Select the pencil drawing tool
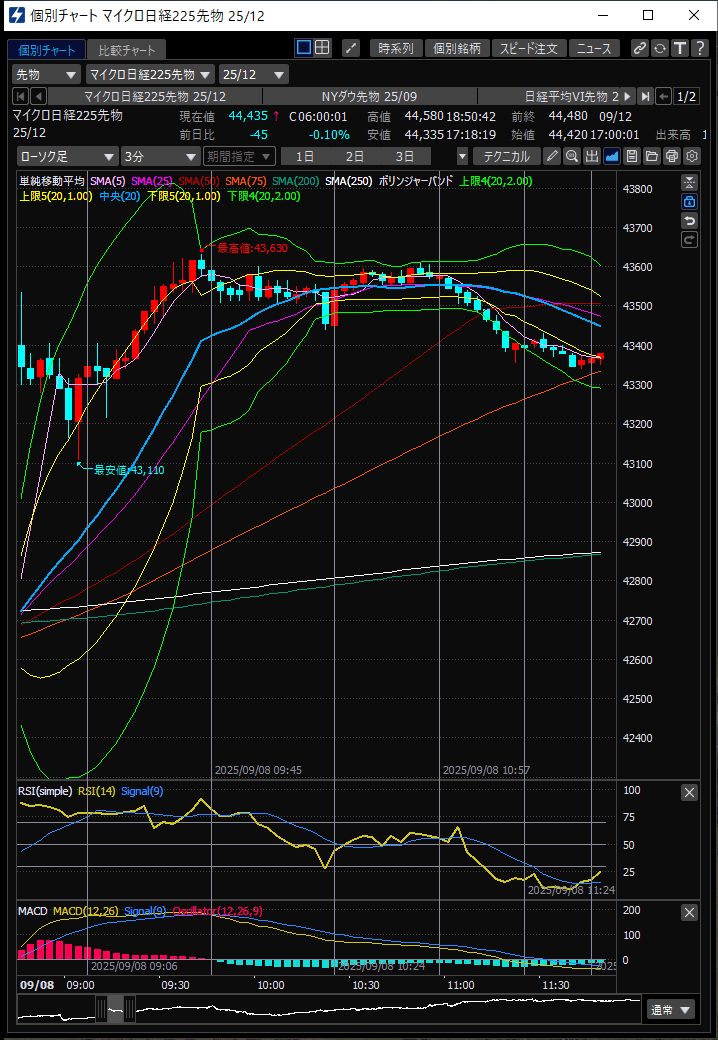 pos(552,157)
